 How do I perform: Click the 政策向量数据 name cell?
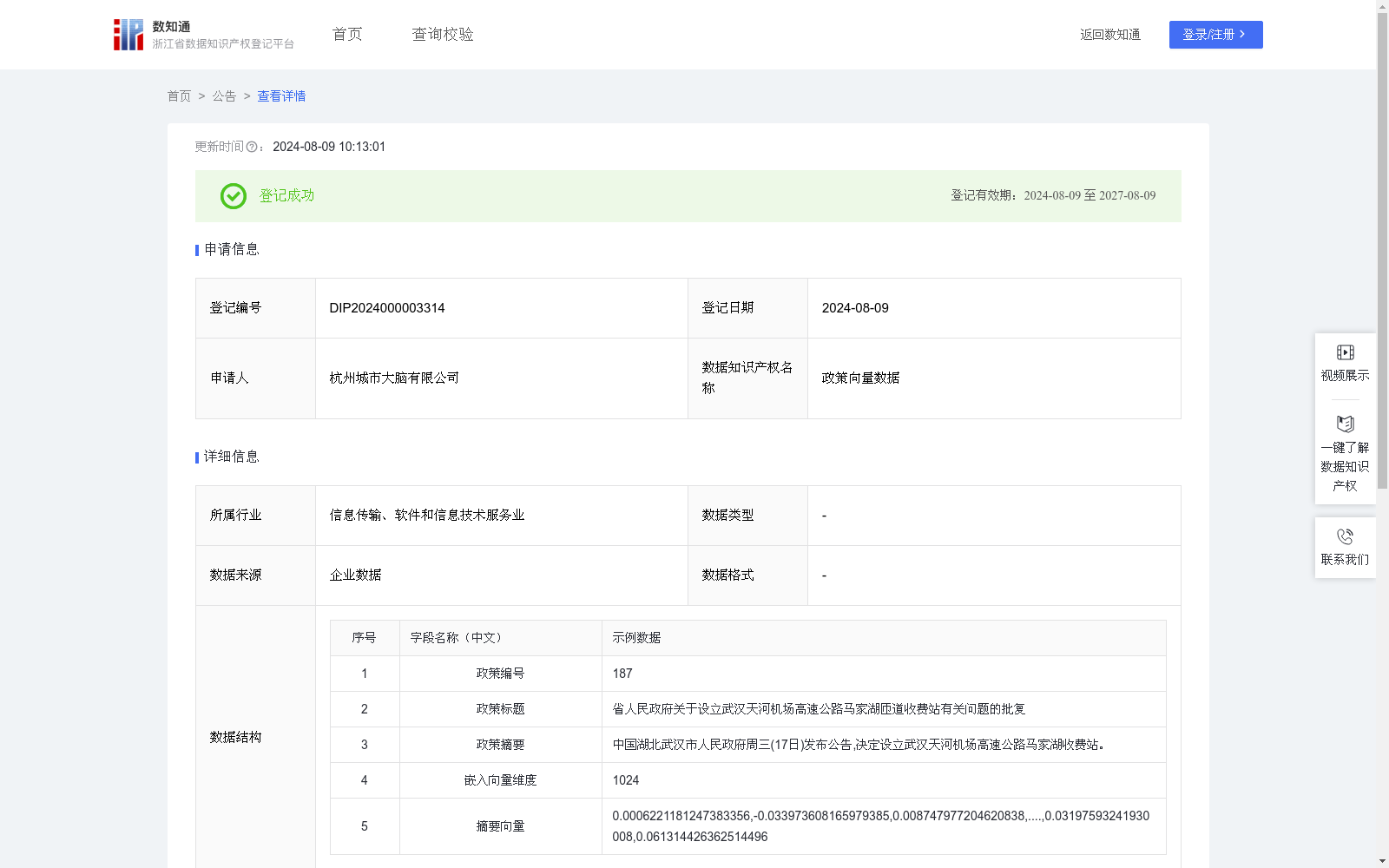(994, 378)
